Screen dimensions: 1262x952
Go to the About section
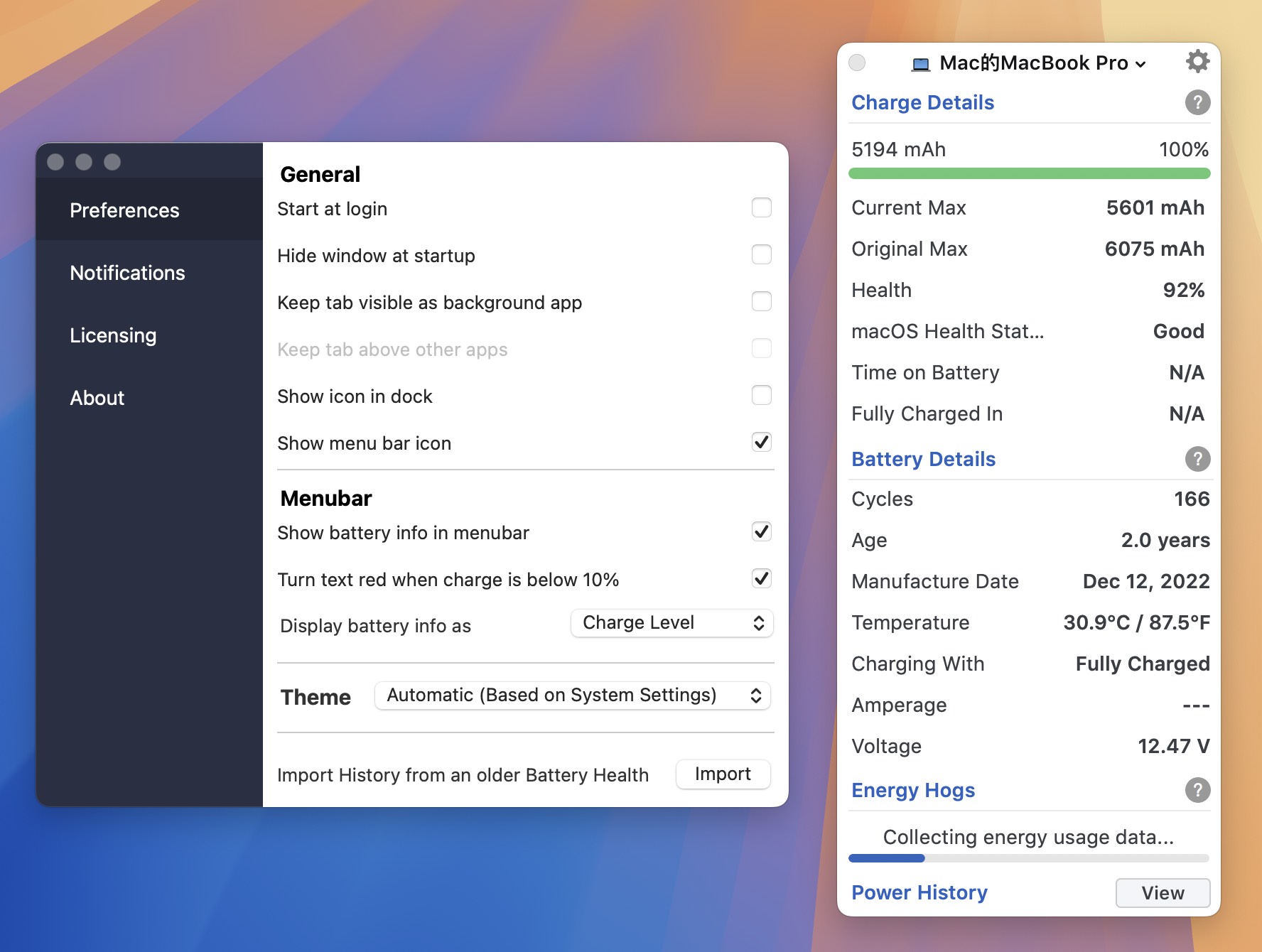[97, 398]
